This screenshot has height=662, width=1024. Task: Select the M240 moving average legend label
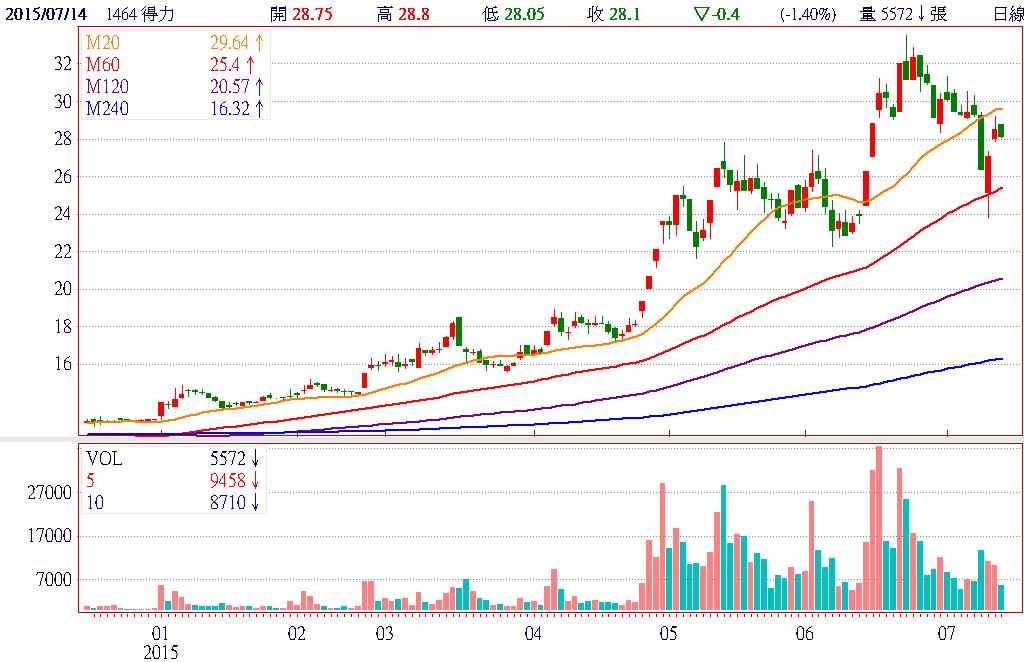(108, 109)
